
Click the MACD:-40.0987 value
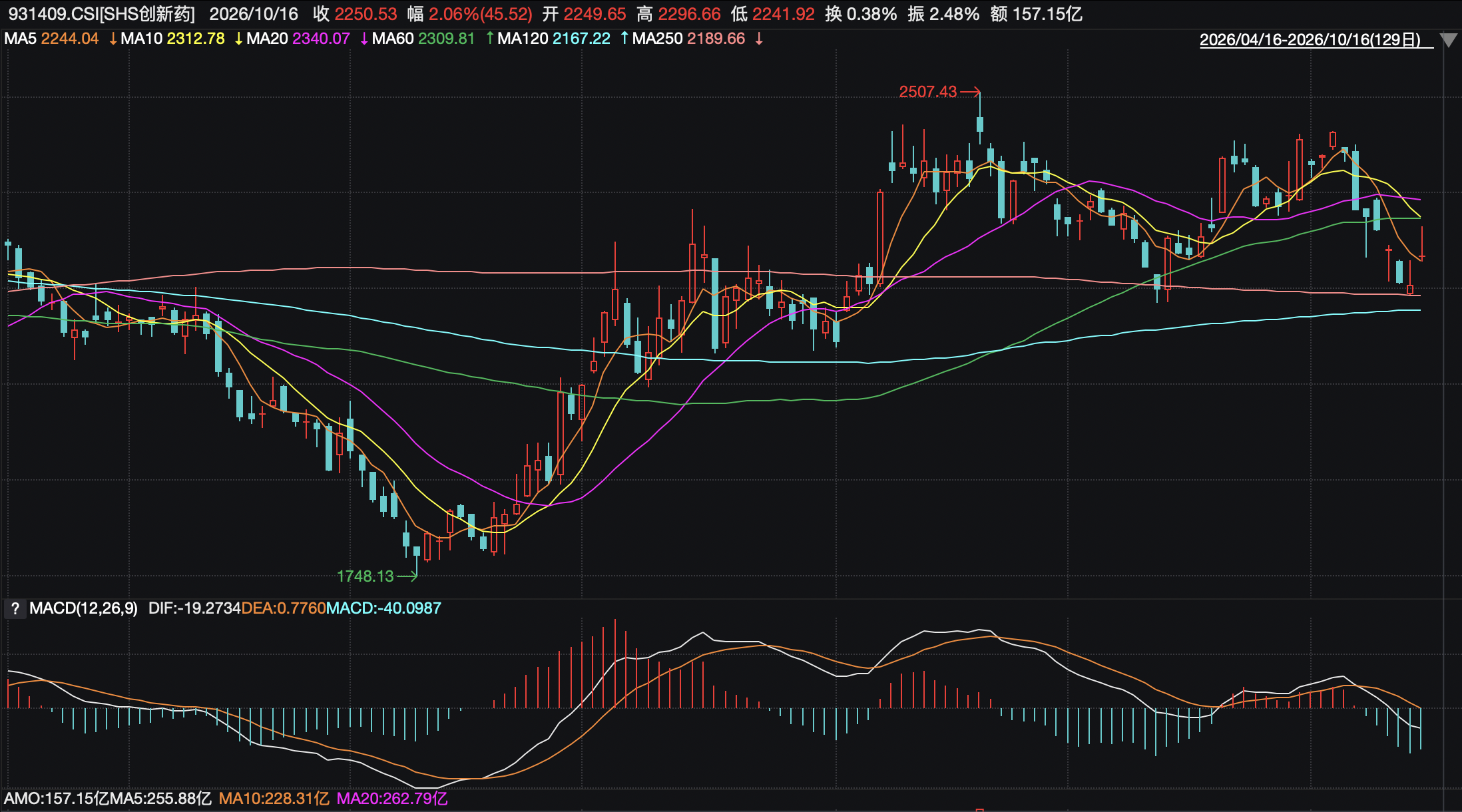(383, 608)
